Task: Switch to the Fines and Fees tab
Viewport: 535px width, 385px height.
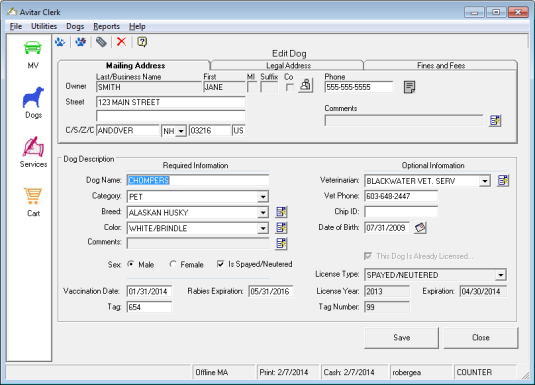Action: pyautogui.click(x=440, y=65)
